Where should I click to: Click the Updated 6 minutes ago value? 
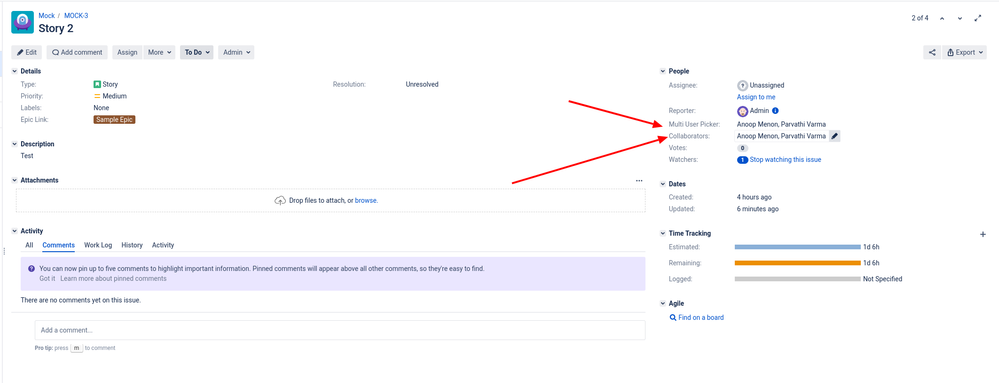point(758,209)
